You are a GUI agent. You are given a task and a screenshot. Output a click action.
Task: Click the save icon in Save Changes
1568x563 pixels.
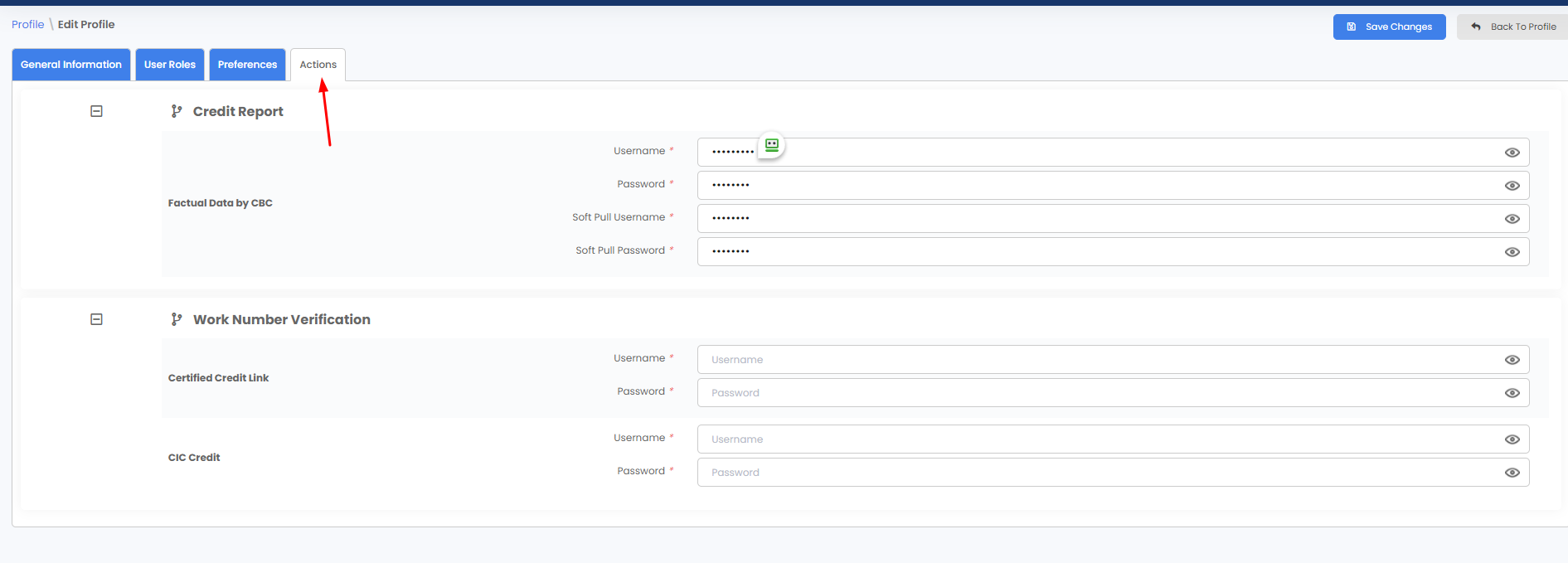coord(1352,27)
